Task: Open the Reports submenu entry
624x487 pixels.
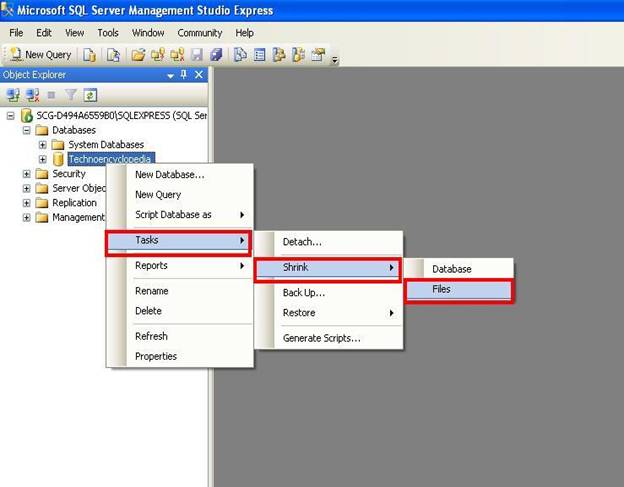Action: [x=180, y=265]
